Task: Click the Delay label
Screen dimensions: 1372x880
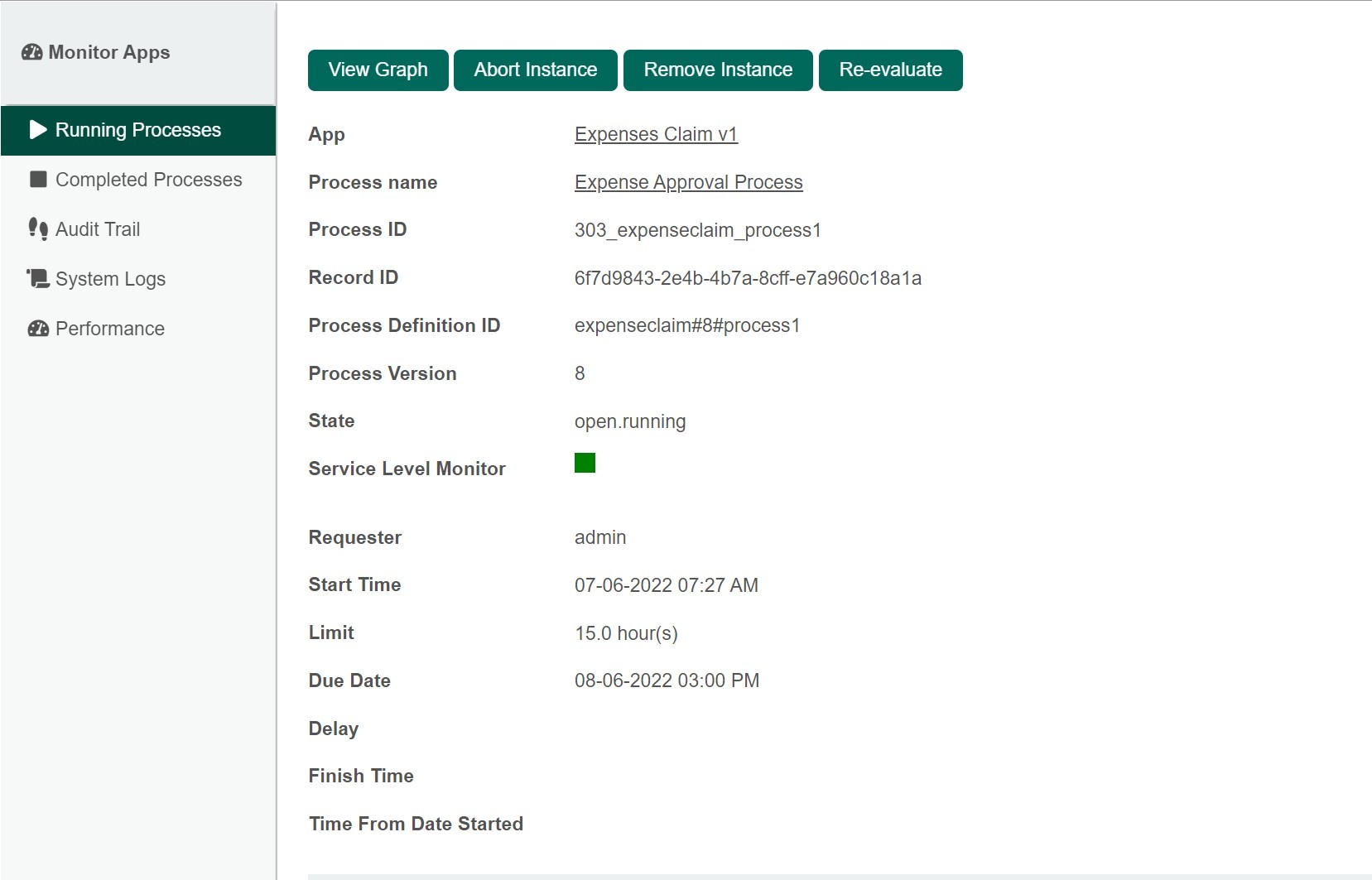Action: tap(334, 729)
